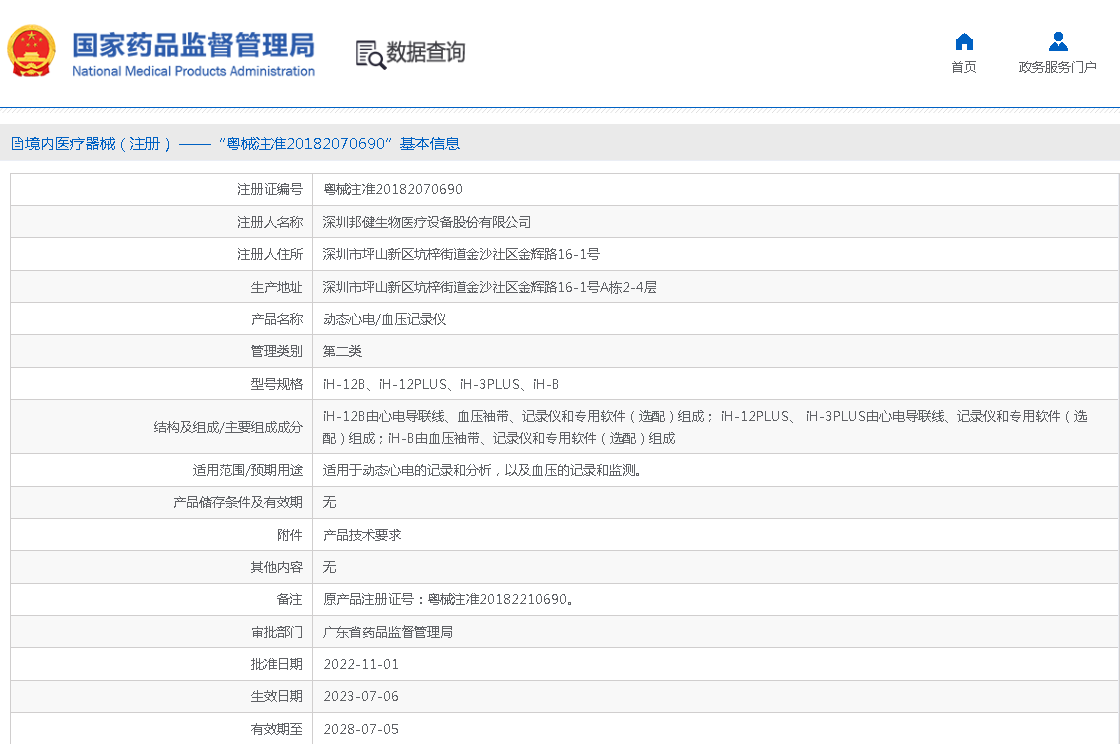Open the 产品技术要求 attachment entry

(362, 535)
